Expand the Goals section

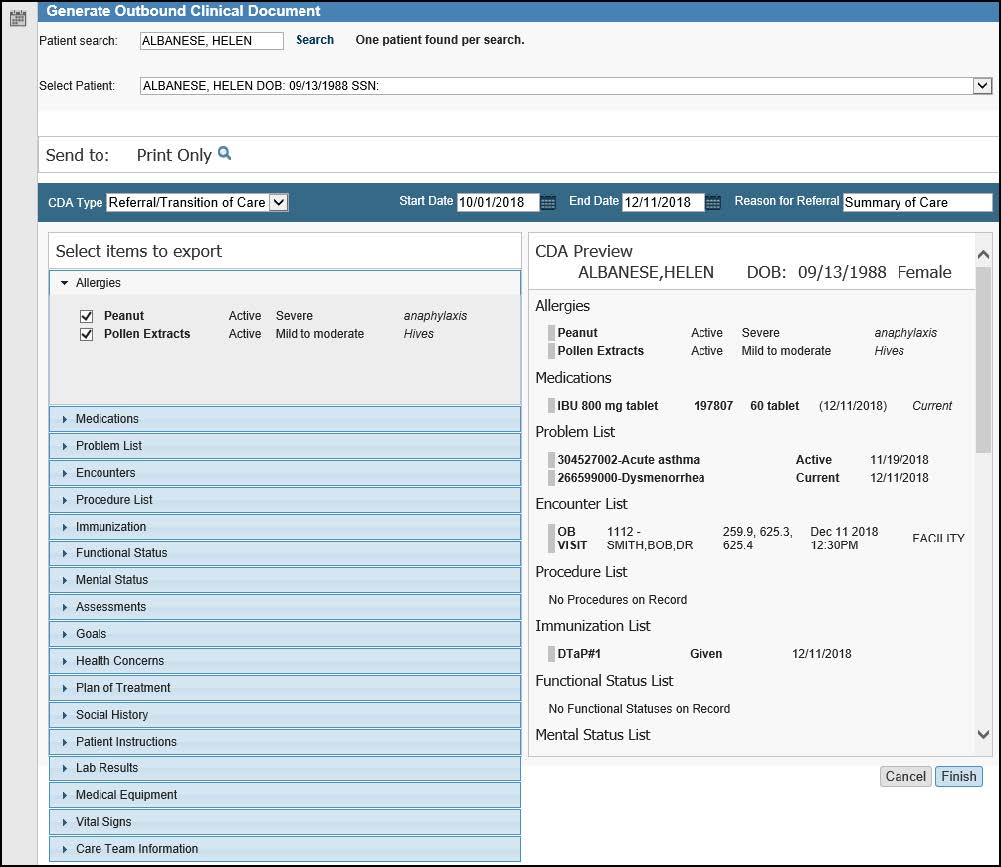click(x=285, y=633)
